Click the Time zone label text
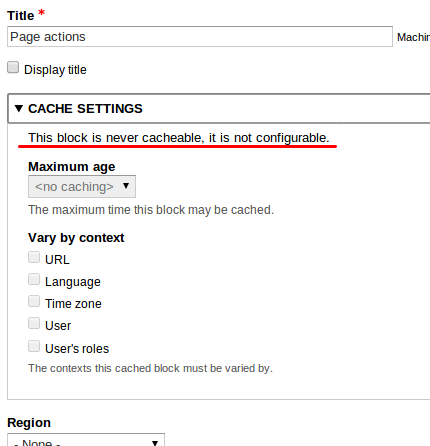 [x=73, y=304]
